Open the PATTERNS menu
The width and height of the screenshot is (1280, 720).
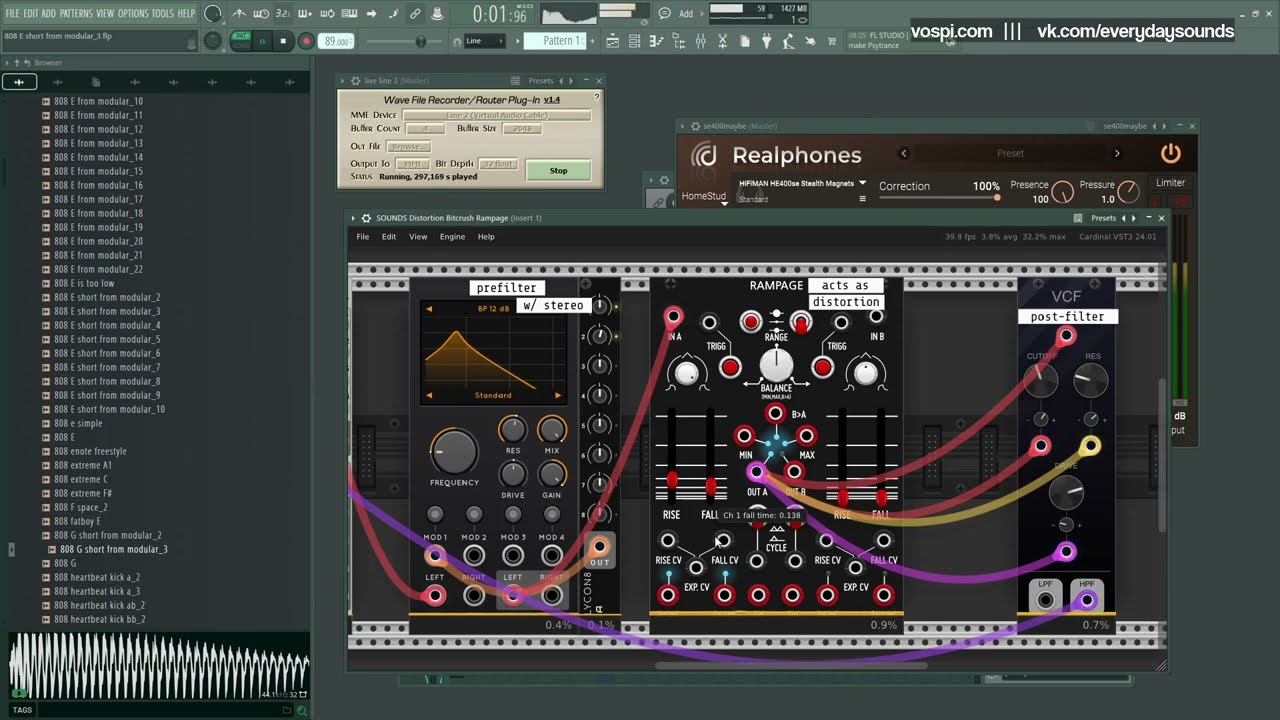76,13
